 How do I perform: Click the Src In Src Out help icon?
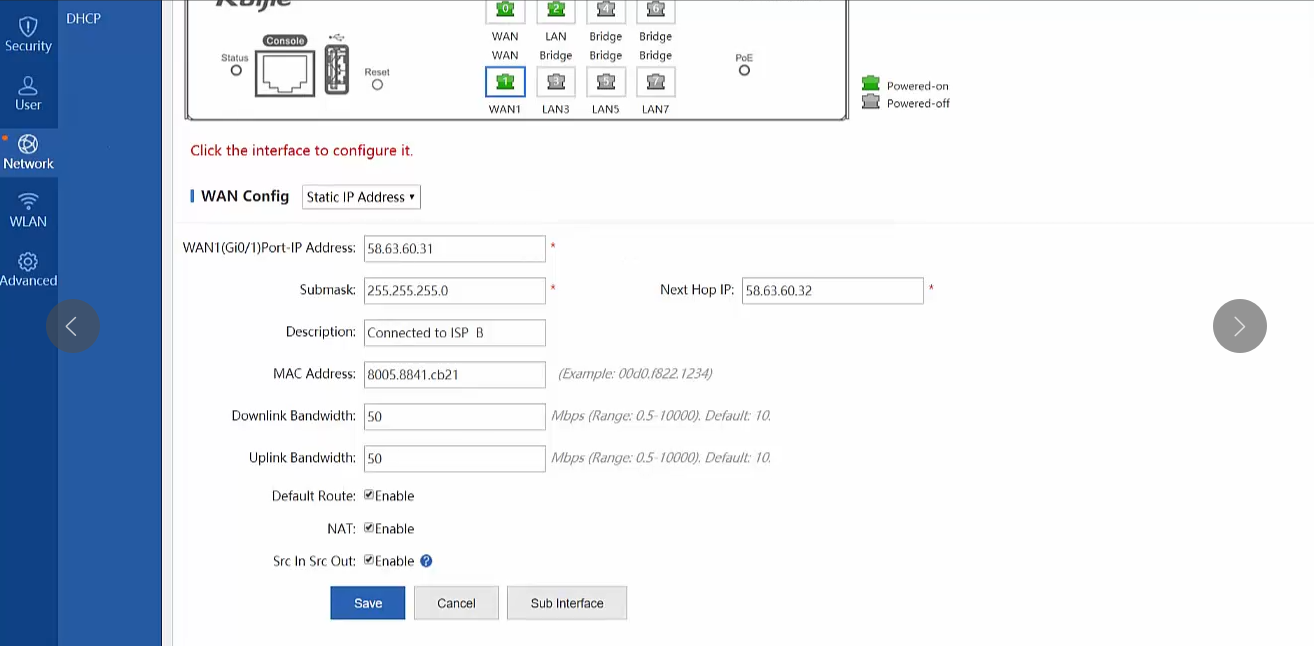click(426, 561)
